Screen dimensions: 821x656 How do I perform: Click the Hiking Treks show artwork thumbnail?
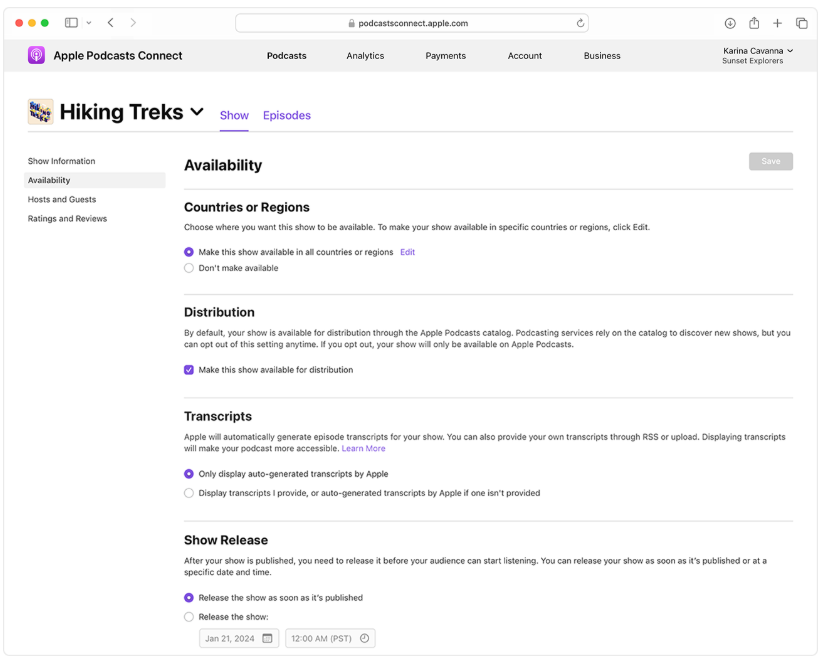(x=40, y=112)
